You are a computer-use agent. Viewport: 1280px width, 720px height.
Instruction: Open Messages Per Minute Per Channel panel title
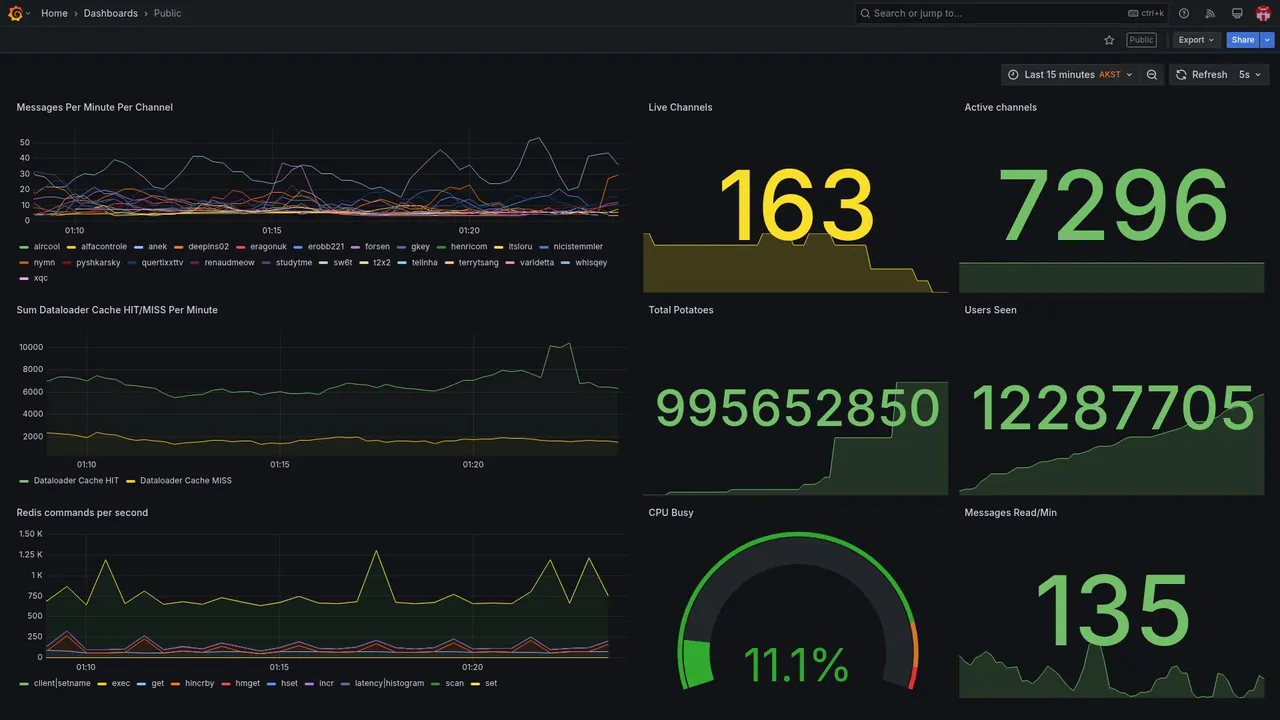94,107
